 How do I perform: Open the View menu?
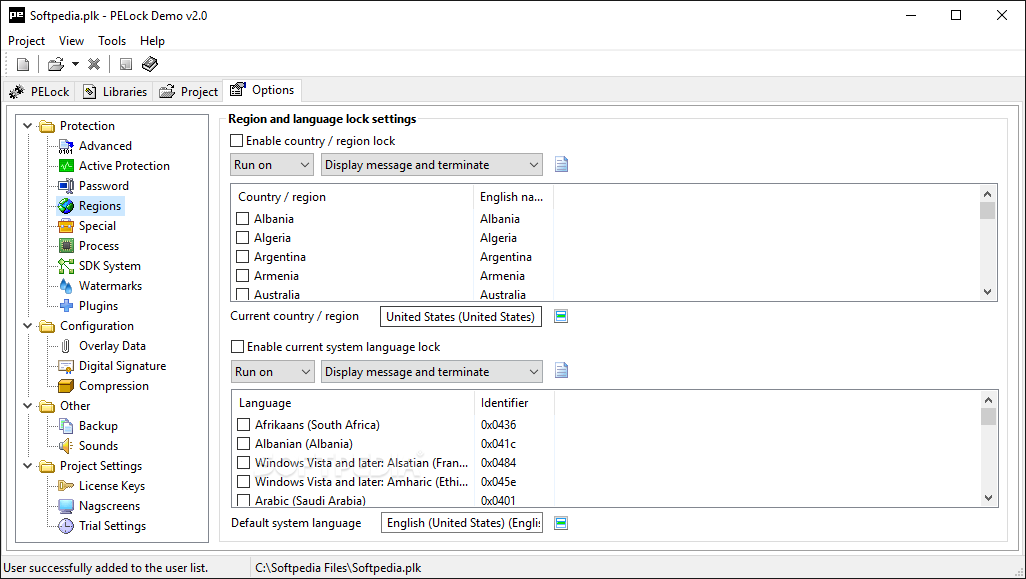(x=71, y=41)
